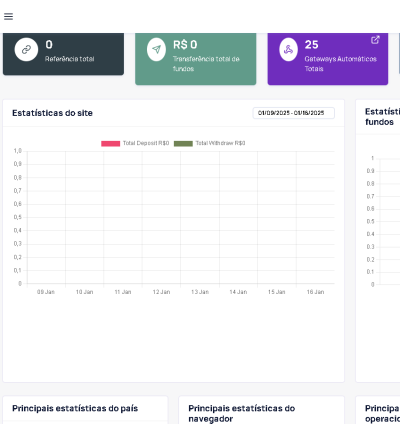The height and width of the screenshot is (424, 400).
Task: Click the 16 Jan axis label
Action: [315, 292]
